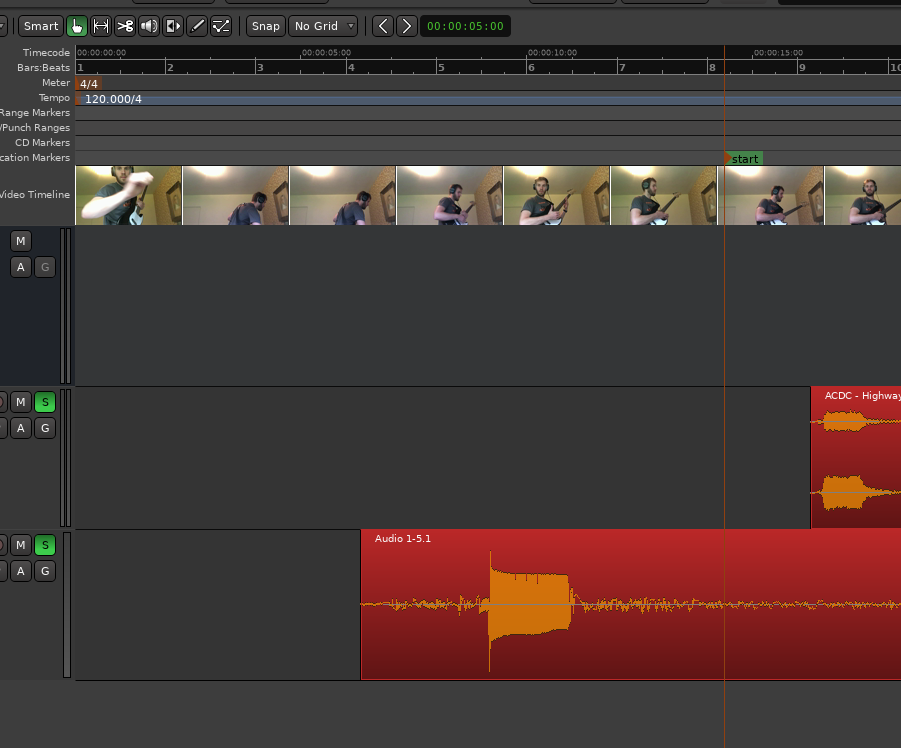Click the green timecode clock display

[x=465, y=26]
